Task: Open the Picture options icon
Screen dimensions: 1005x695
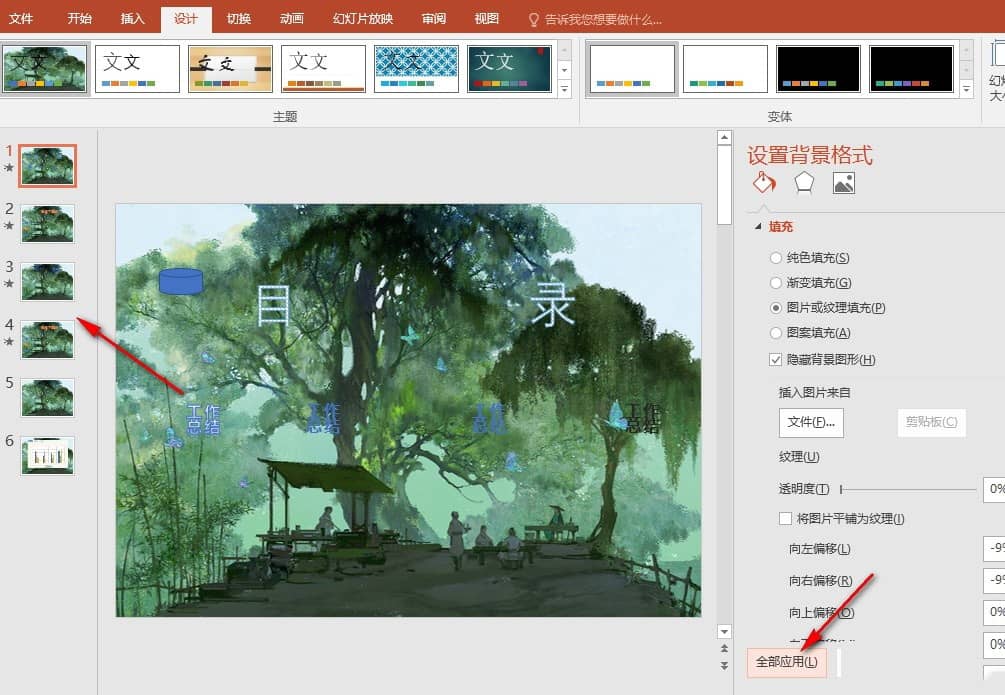Action: tap(843, 183)
